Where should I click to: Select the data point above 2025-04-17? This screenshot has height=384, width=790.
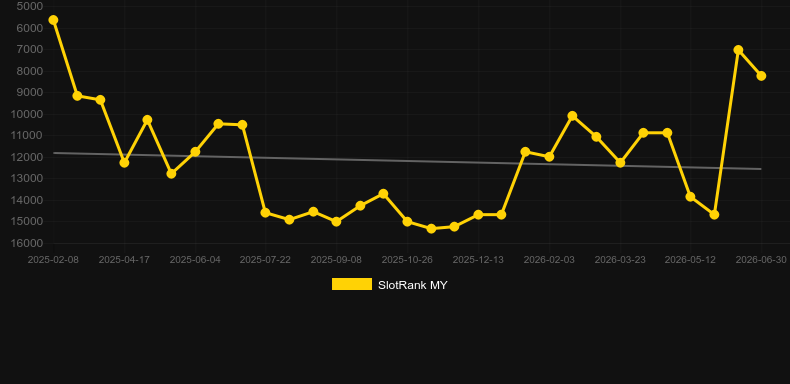pyautogui.click(x=124, y=163)
